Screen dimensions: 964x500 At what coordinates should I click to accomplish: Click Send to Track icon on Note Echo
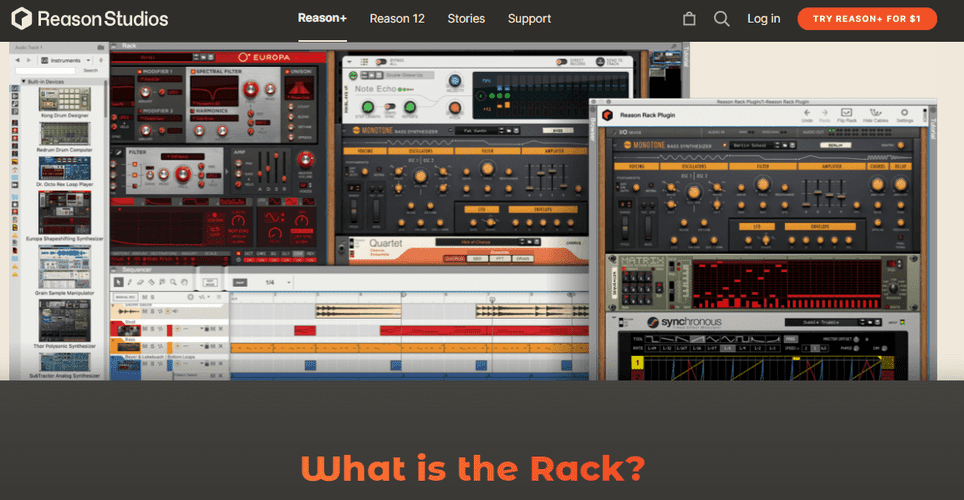coord(601,62)
